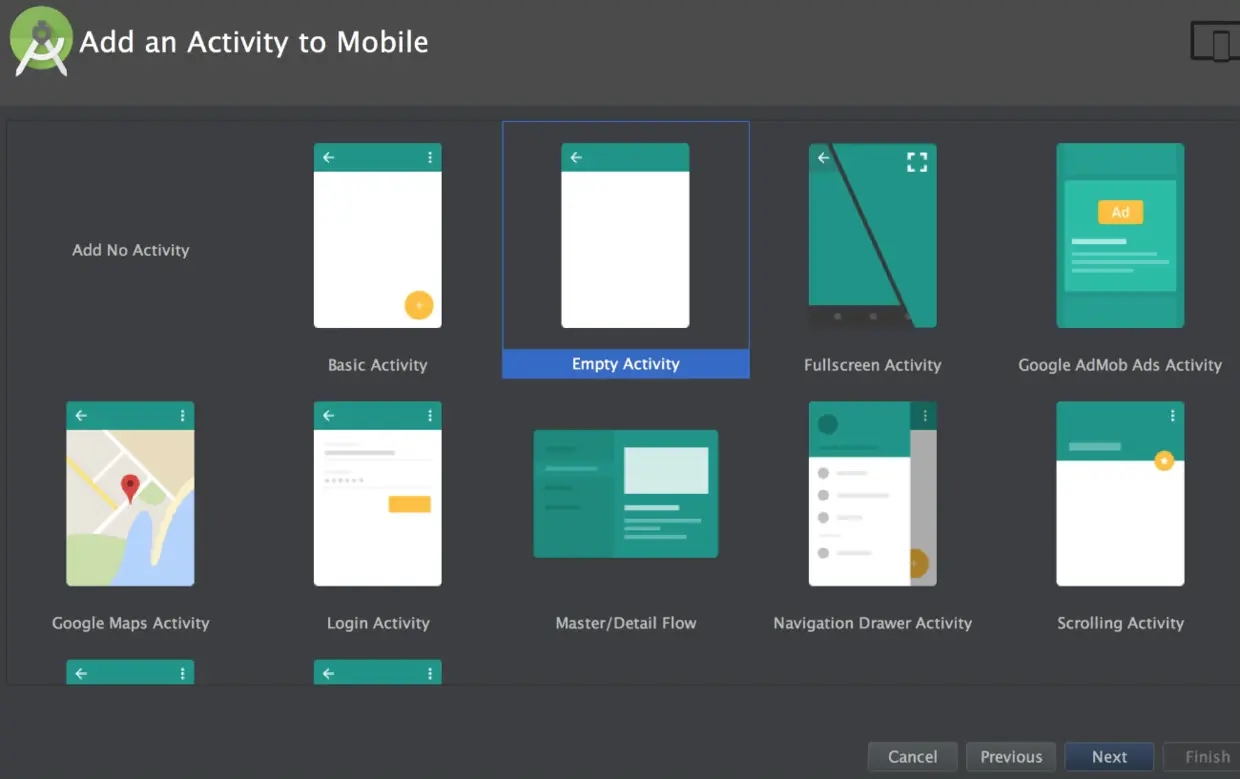This screenshot has width=1240, height=779.
Task: Choose the Google Maps Activity thumbnail
Action: point(130,494)
